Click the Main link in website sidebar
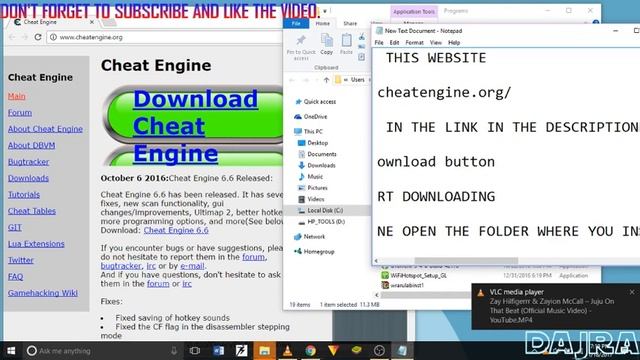The height and width of the screenshot is (360, 640). (16, 96)
